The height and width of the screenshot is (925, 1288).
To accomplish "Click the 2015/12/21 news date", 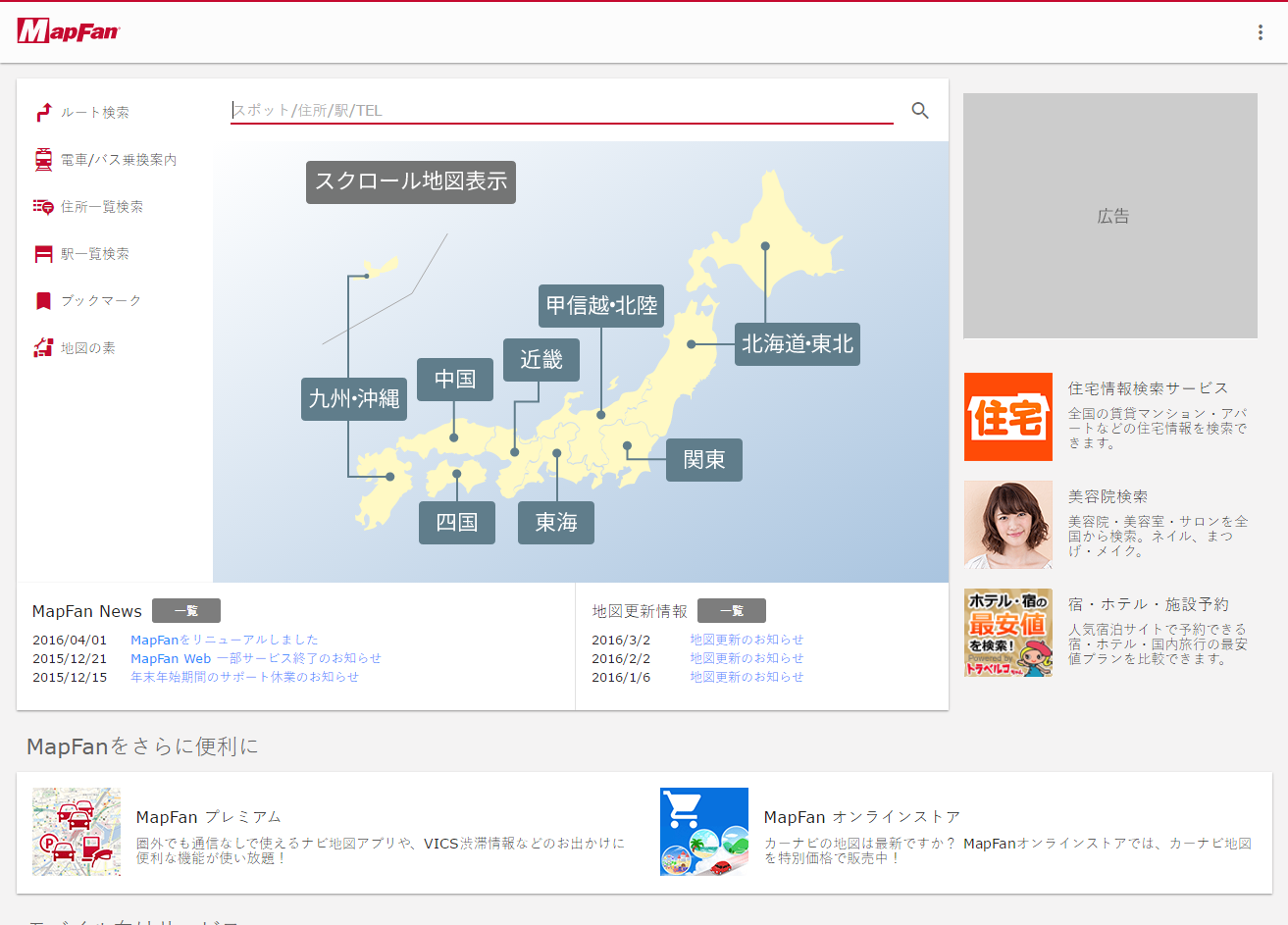I will pos(70,658).
